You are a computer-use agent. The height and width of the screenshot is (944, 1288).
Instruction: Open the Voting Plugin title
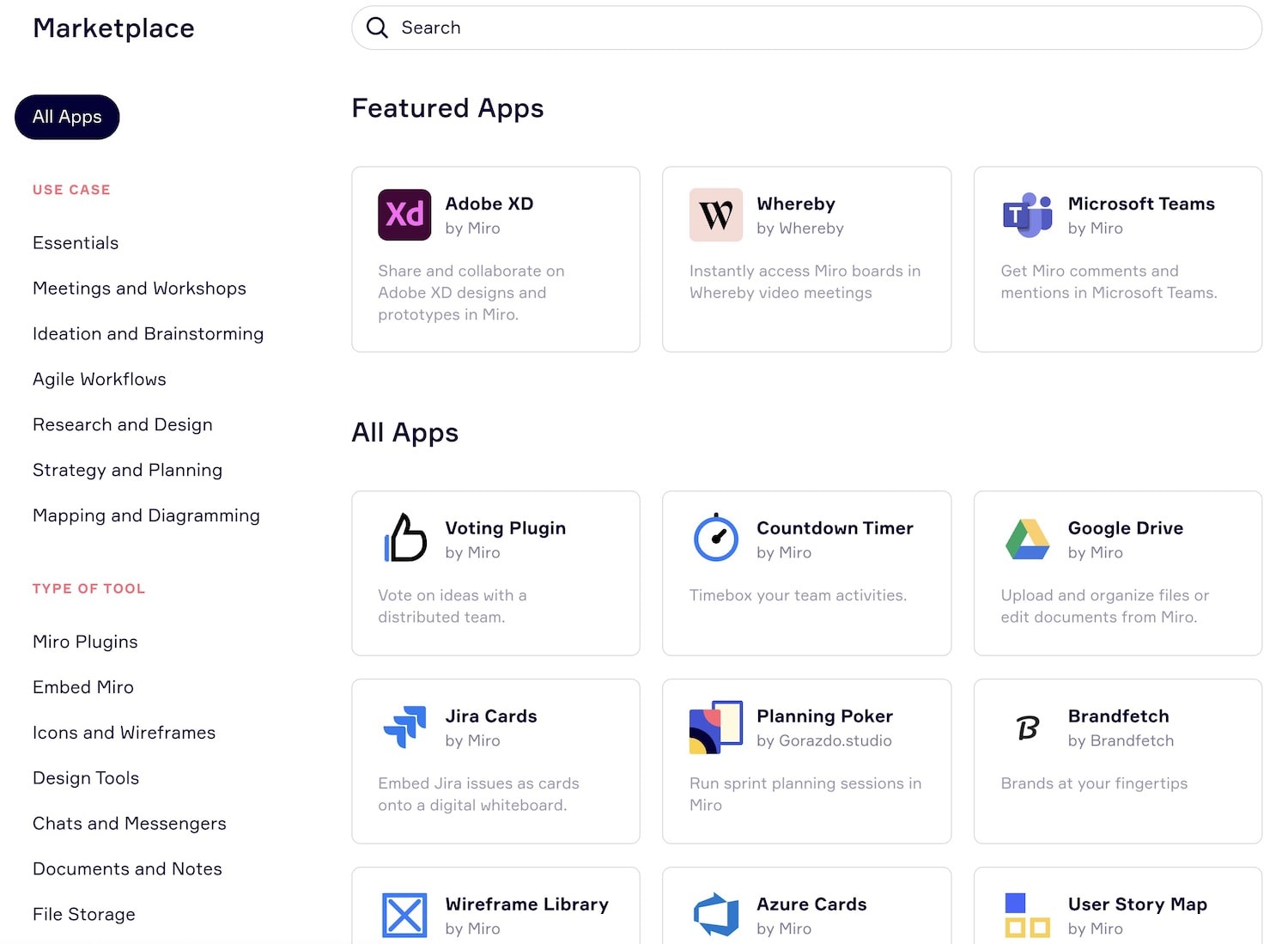[506, 528]
